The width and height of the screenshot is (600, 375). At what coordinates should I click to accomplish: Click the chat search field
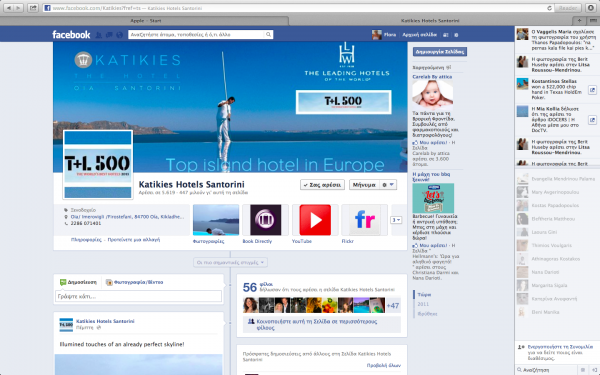pos(547,370)
